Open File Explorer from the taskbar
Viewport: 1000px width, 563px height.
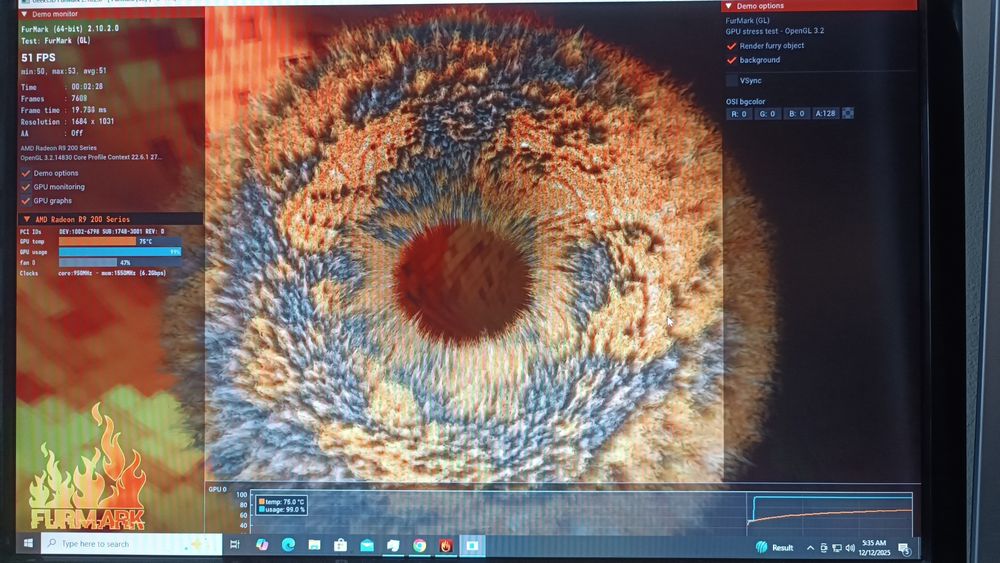(314, 545)
